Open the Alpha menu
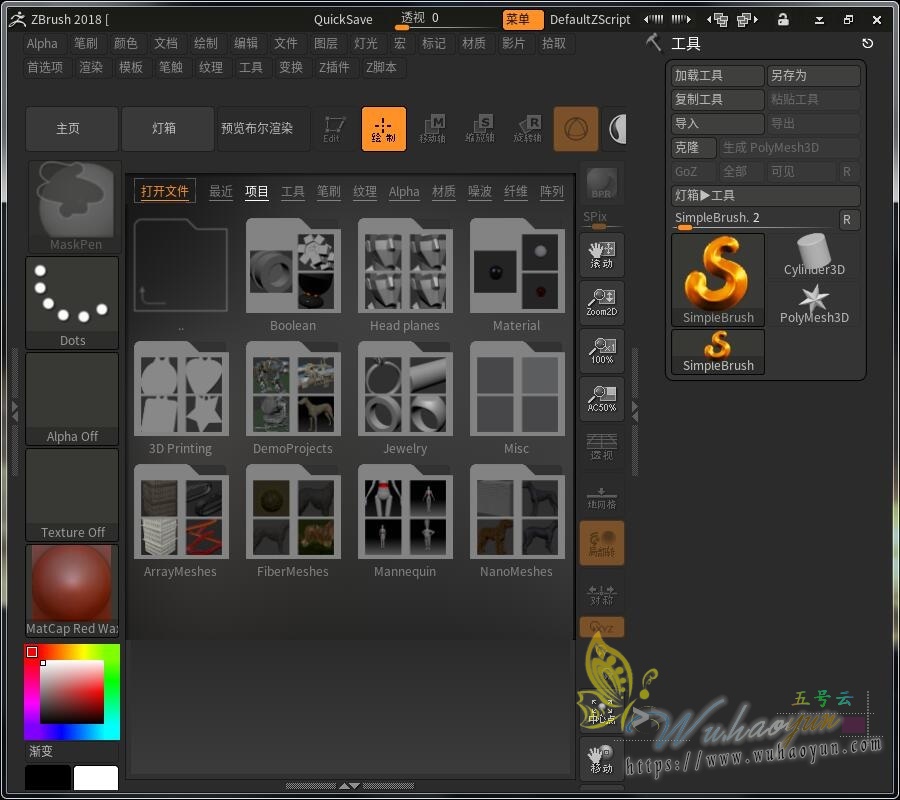The image size is (900, 800). [42, 44]
